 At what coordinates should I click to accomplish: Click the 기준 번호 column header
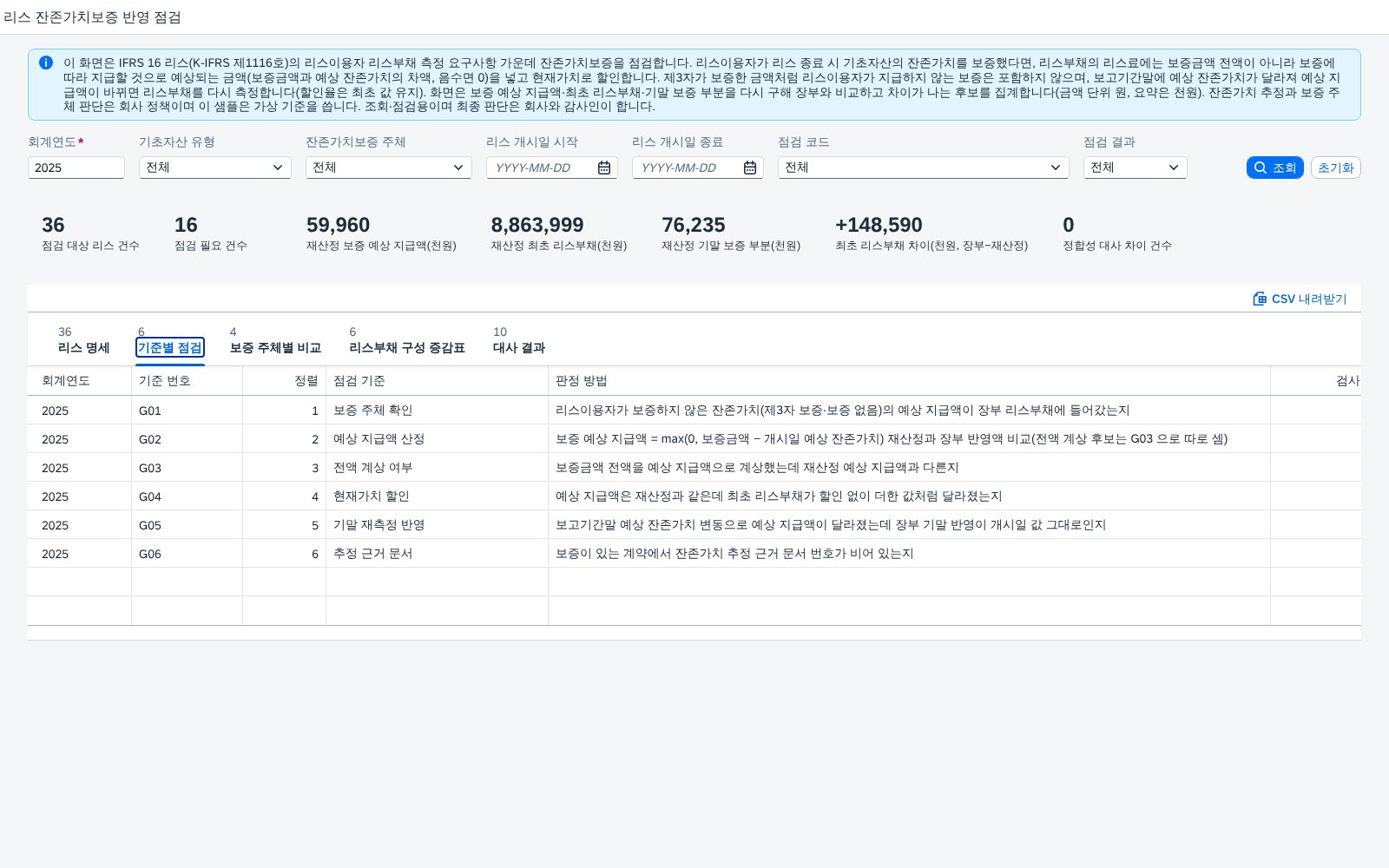(x=188, y=381)
